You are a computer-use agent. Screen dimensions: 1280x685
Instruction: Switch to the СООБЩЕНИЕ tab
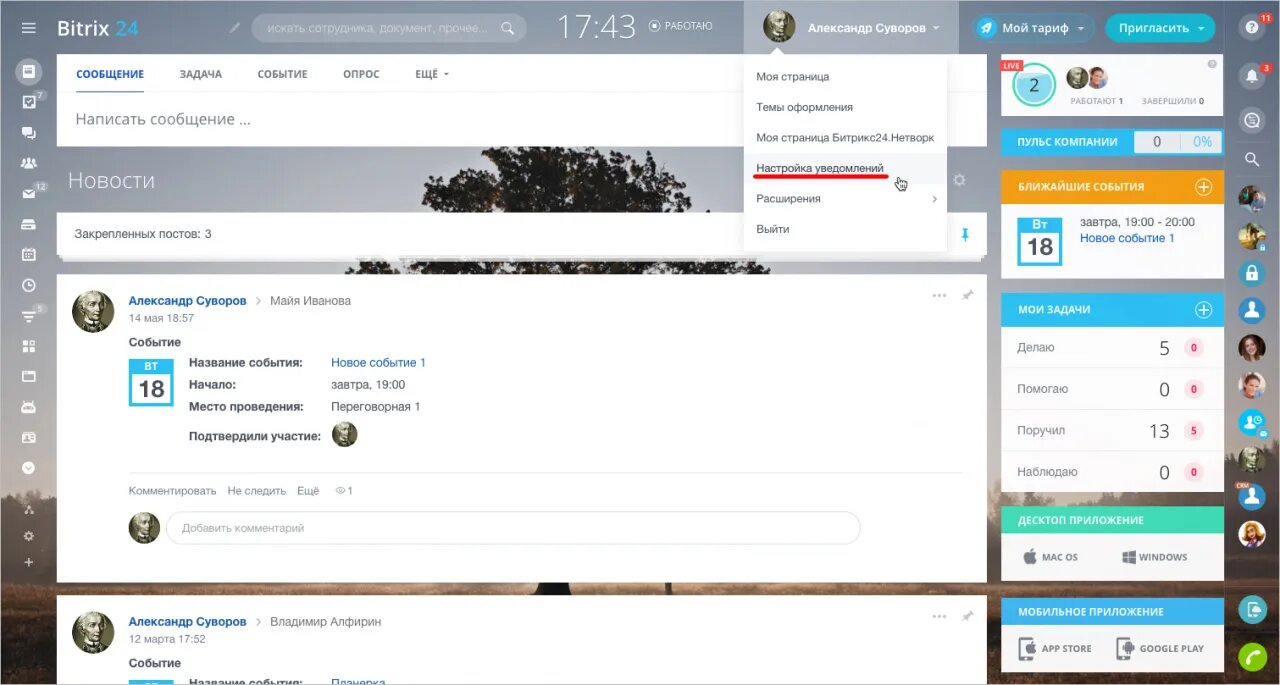click(x=110, y=74)
